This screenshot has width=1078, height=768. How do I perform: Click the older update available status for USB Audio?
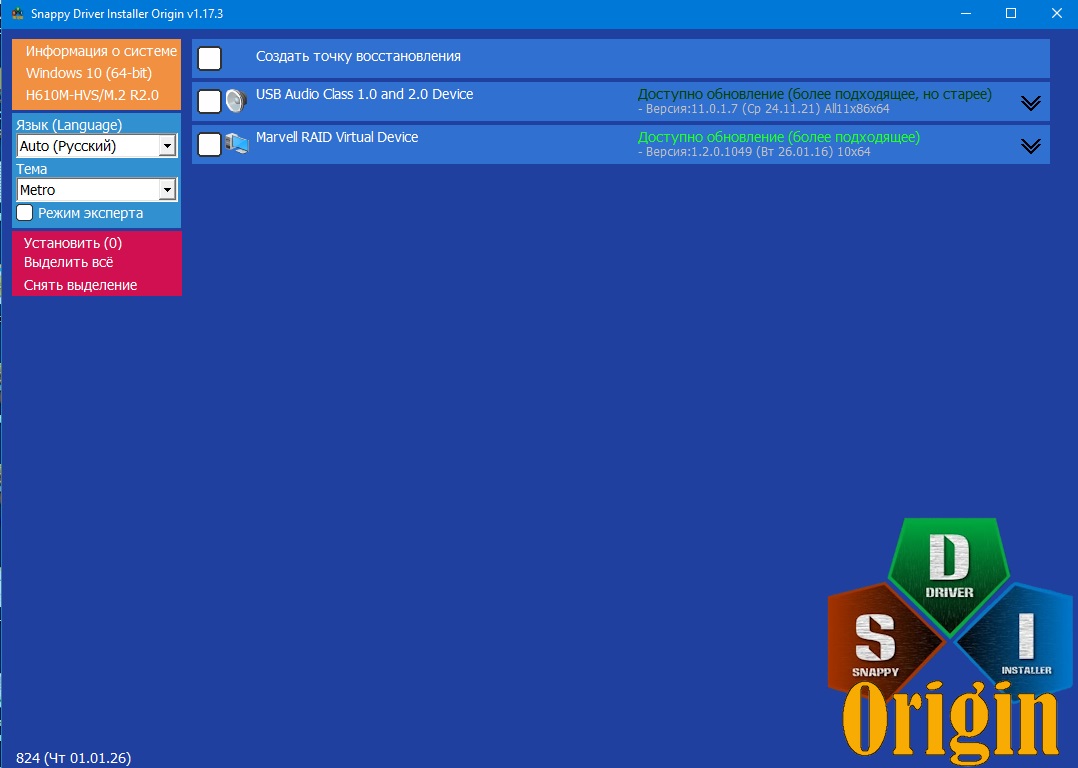point(815,94)
